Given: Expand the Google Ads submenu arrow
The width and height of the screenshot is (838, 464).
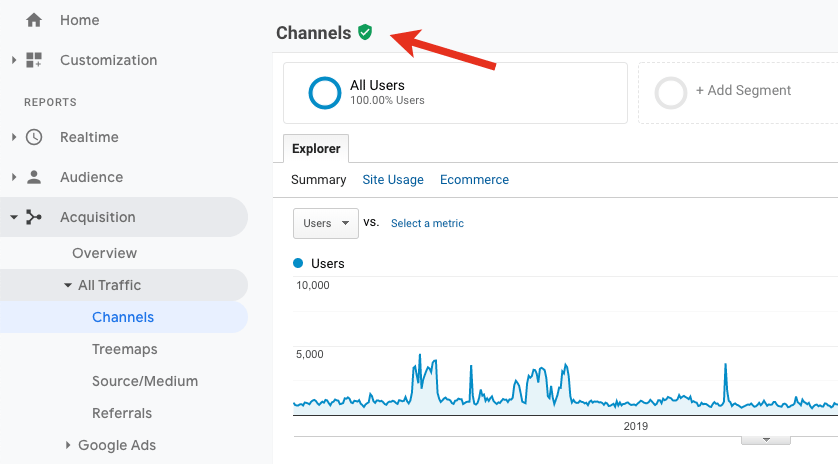Looking at the screenshot, I should (68, 445).
